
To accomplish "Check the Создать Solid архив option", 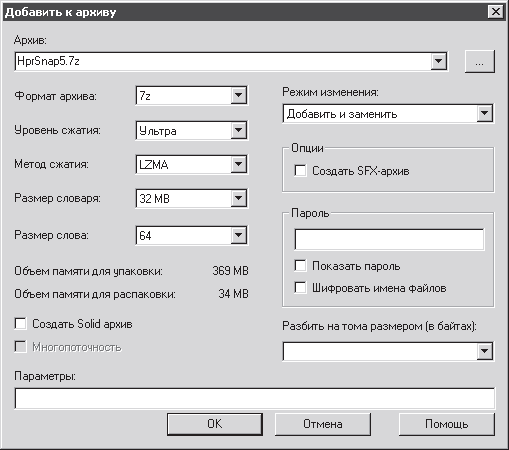I will (21, 323).
